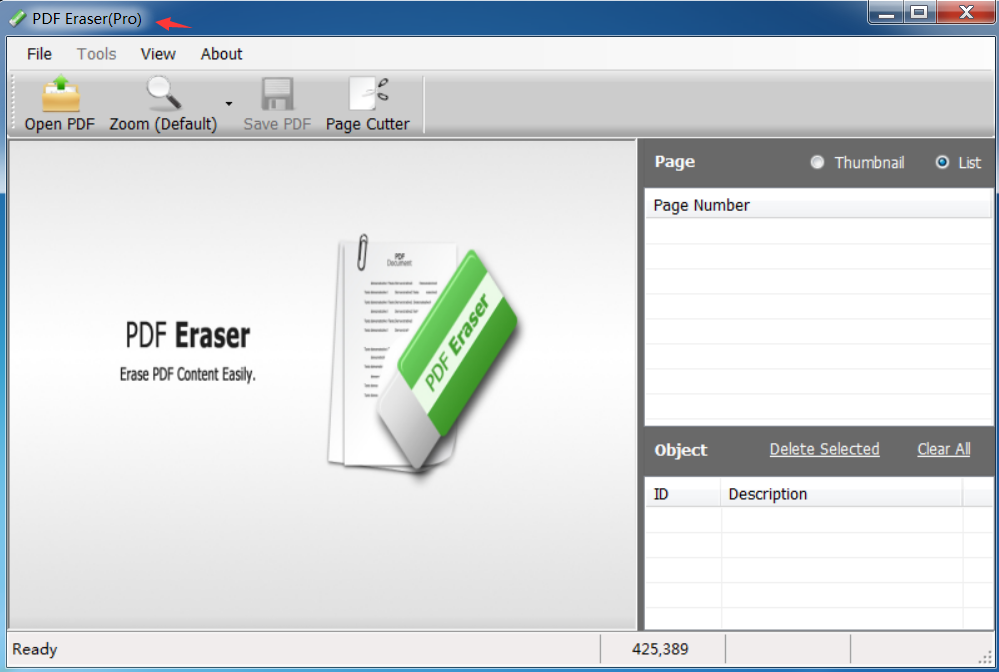Click the ID column header
Image resolution: width=999 pixels, height=672 pixels.
pyautogui.click(x=683, y=494)
